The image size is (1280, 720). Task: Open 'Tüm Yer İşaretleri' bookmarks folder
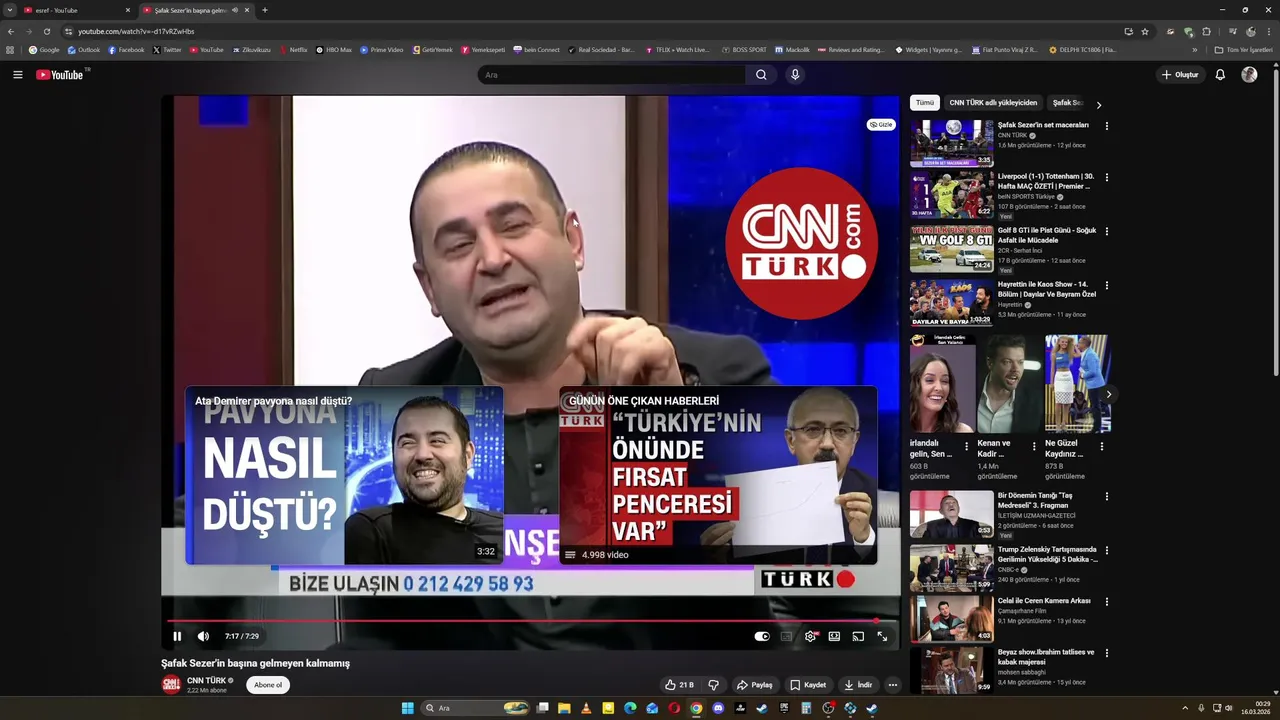(1243, 49)
